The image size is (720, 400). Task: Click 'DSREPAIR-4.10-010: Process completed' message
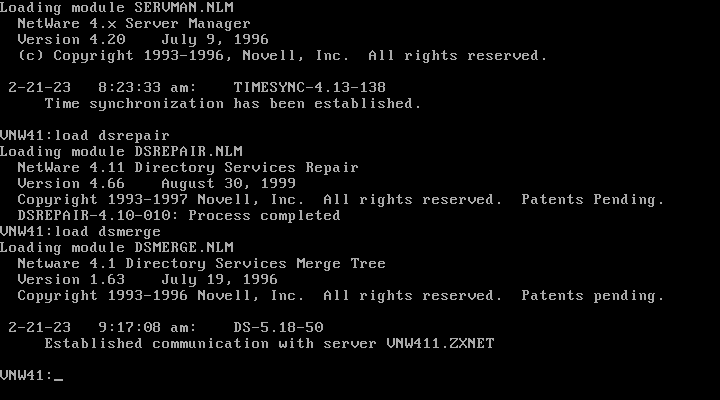pyautogui.click(x=179, y=215)
